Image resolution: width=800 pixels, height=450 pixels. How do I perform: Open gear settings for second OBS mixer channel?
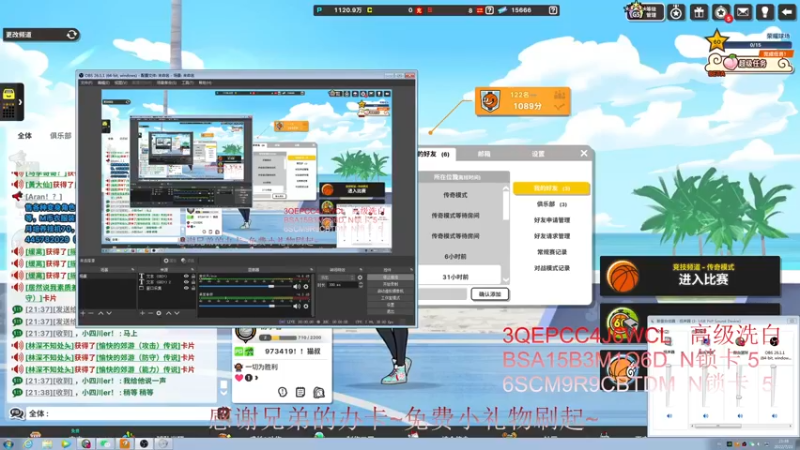tap(306, 306)
